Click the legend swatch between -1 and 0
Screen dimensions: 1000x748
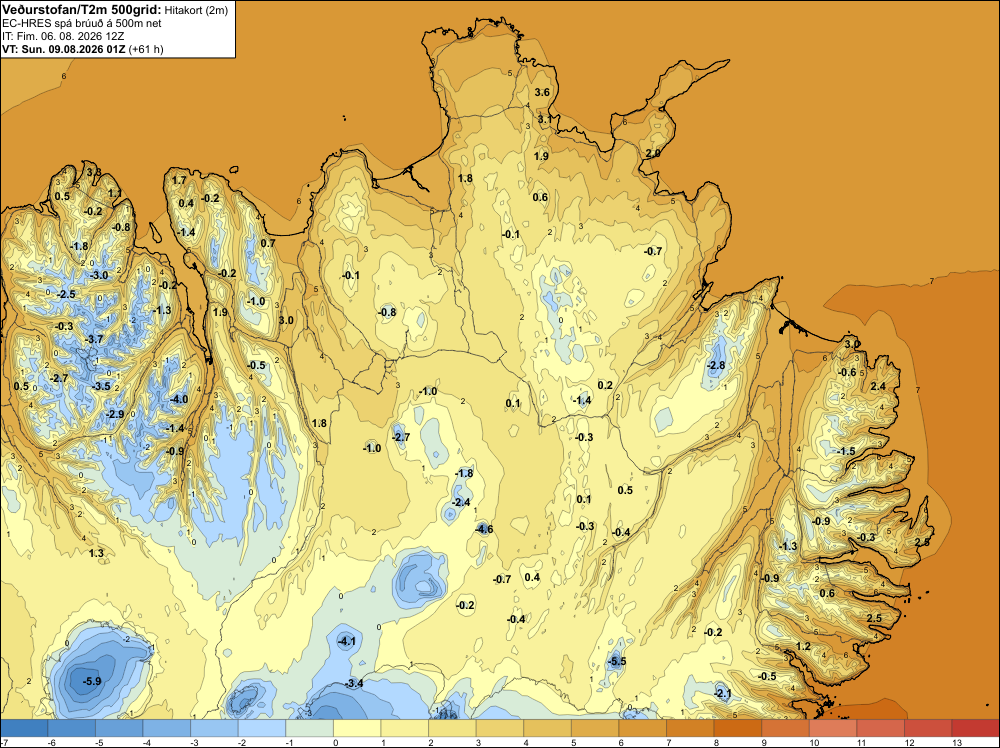(x=309, y=728)
